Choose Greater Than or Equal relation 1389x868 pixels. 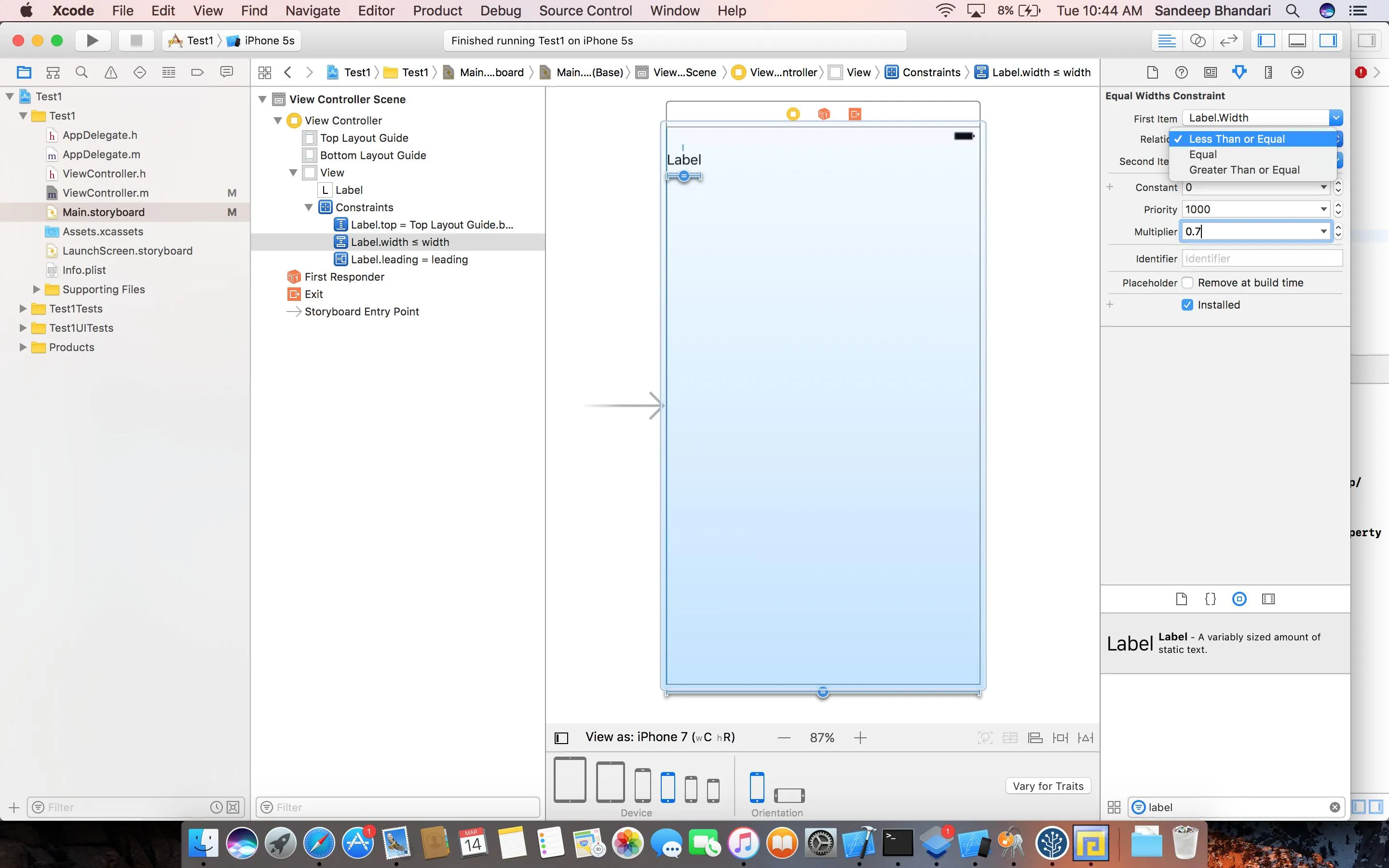point(1244,170)
